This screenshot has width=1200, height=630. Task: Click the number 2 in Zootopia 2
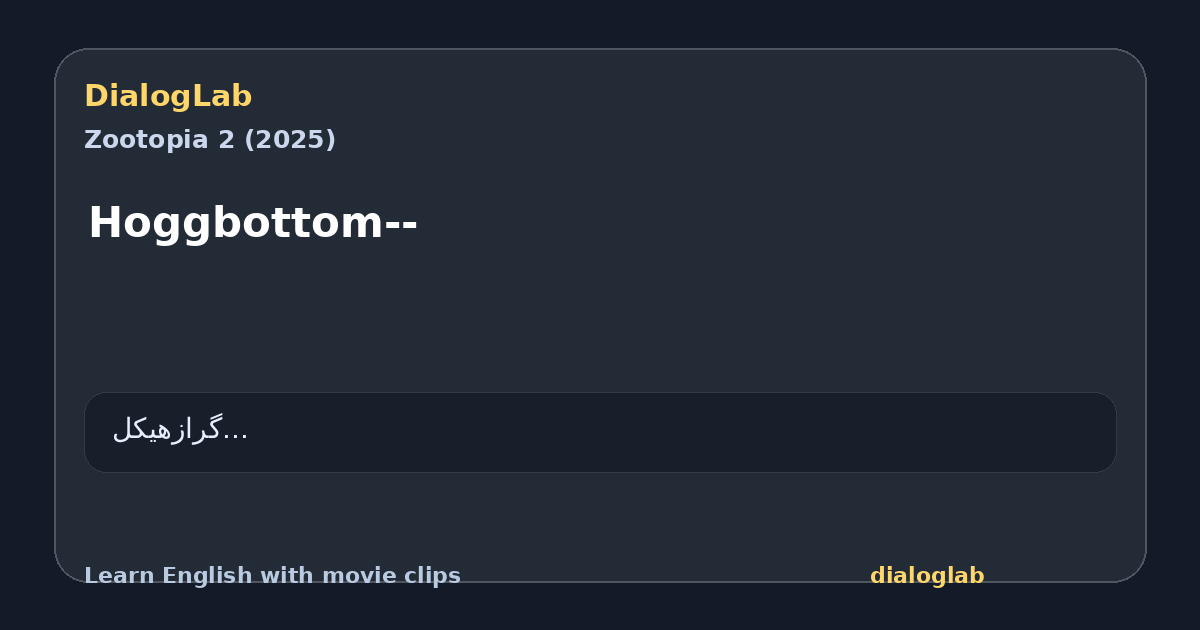coord(225,140)
